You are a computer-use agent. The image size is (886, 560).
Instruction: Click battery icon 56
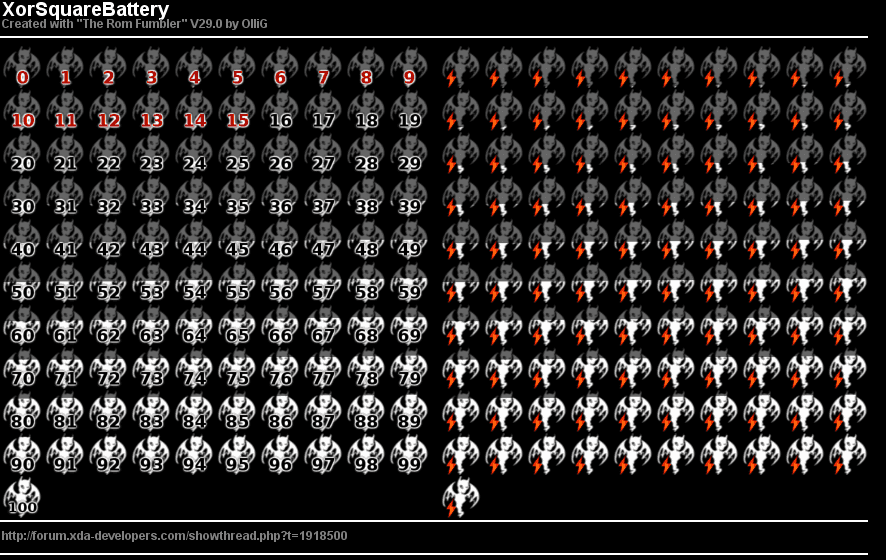tap(280, 283)
